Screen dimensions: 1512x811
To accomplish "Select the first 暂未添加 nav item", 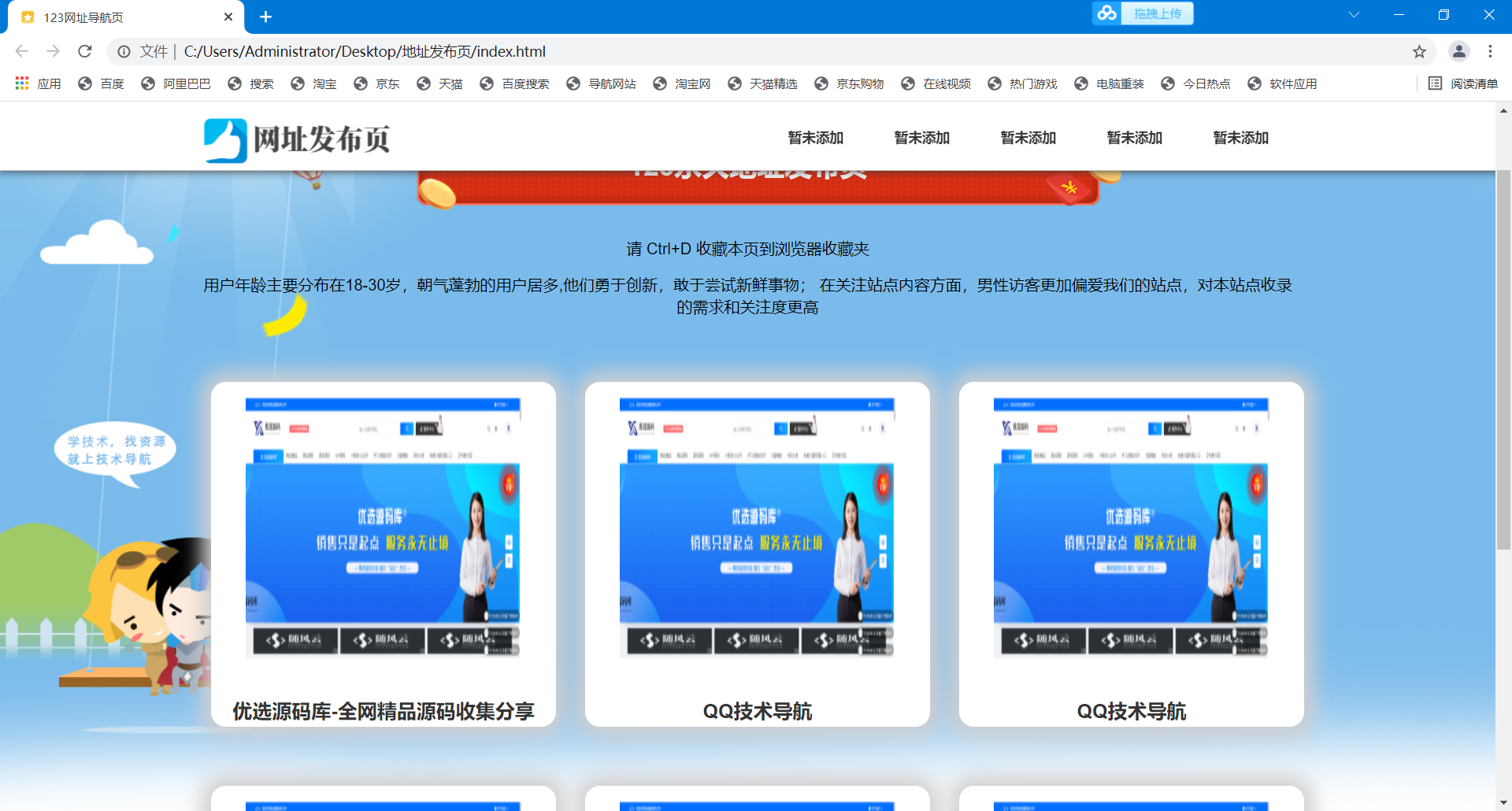I will tap(816, 138).
